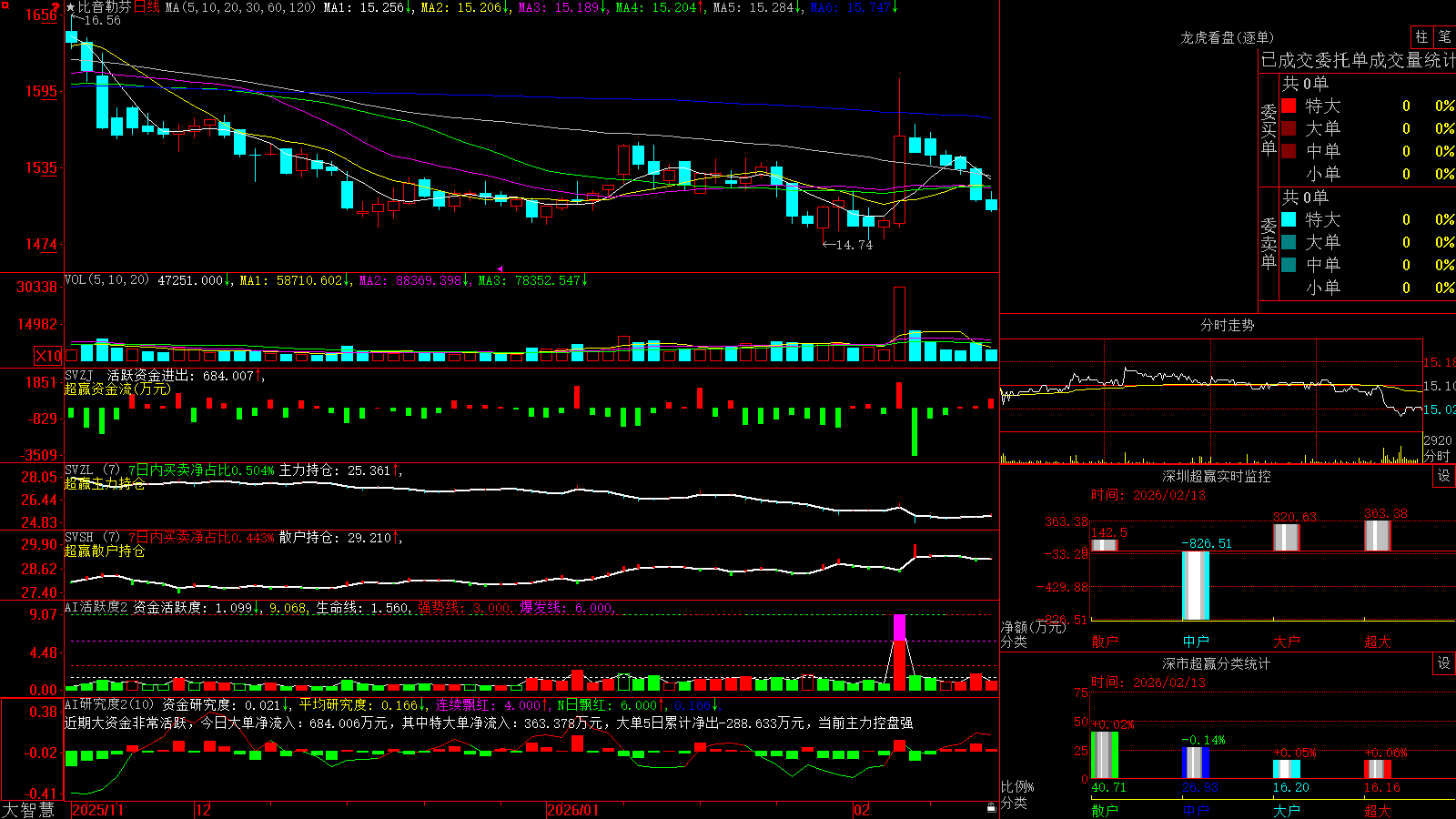Select the 超大 category under 深市超赢分类统计
The image size is (1456, 819).
tap(1378, 810)
